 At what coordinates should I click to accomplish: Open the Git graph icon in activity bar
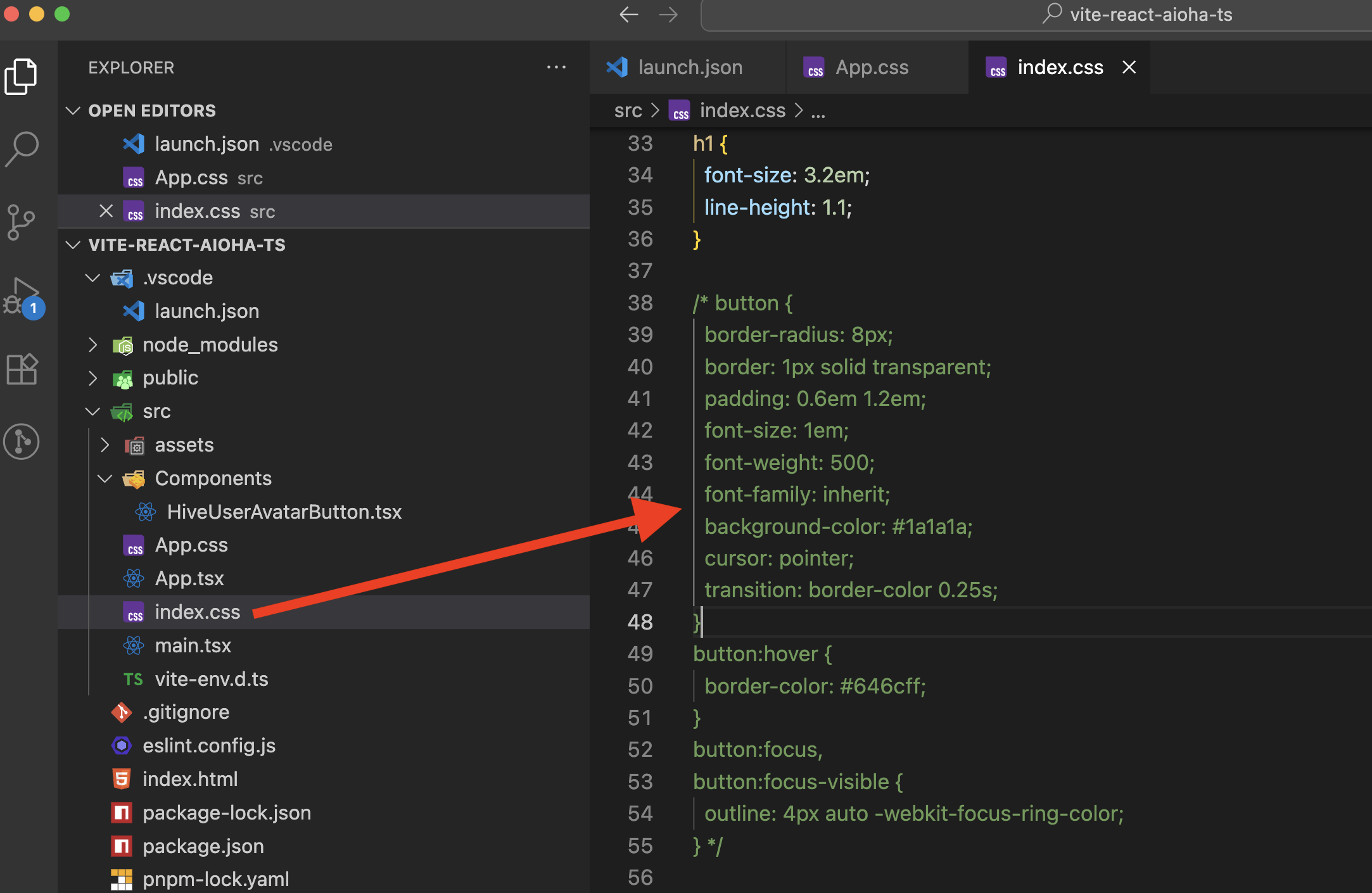pyautogui.click(x=22, y=441)
